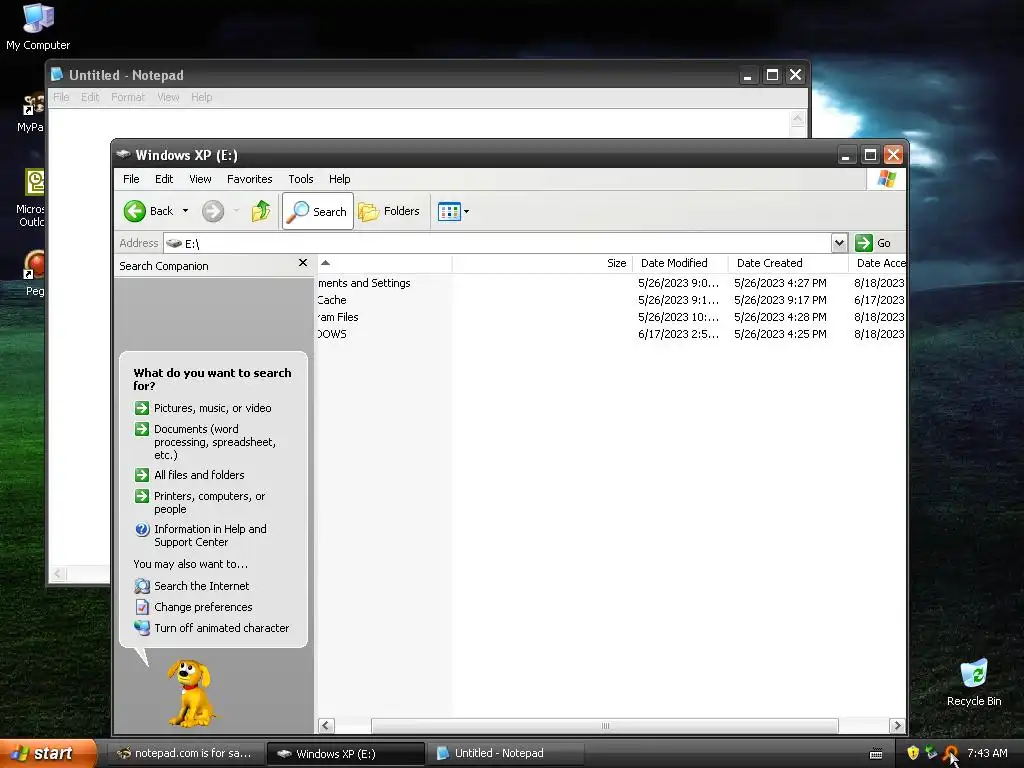Click the Windows XP (E:) taskbar button

pos(345,753)
